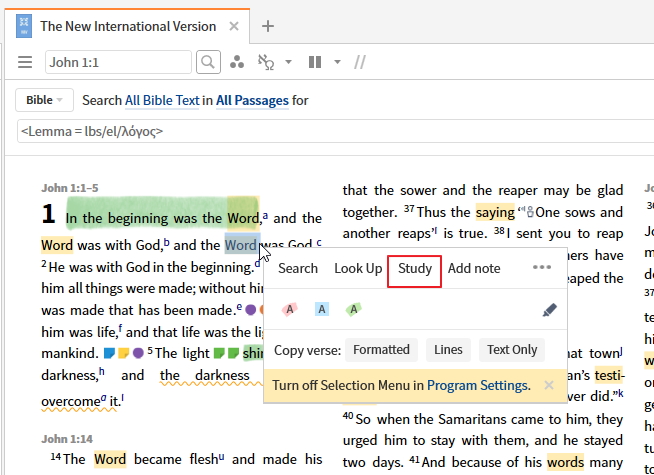Open footnote k after "ever did."
Viewport: 654px width, 475px height.
[621, 393]
